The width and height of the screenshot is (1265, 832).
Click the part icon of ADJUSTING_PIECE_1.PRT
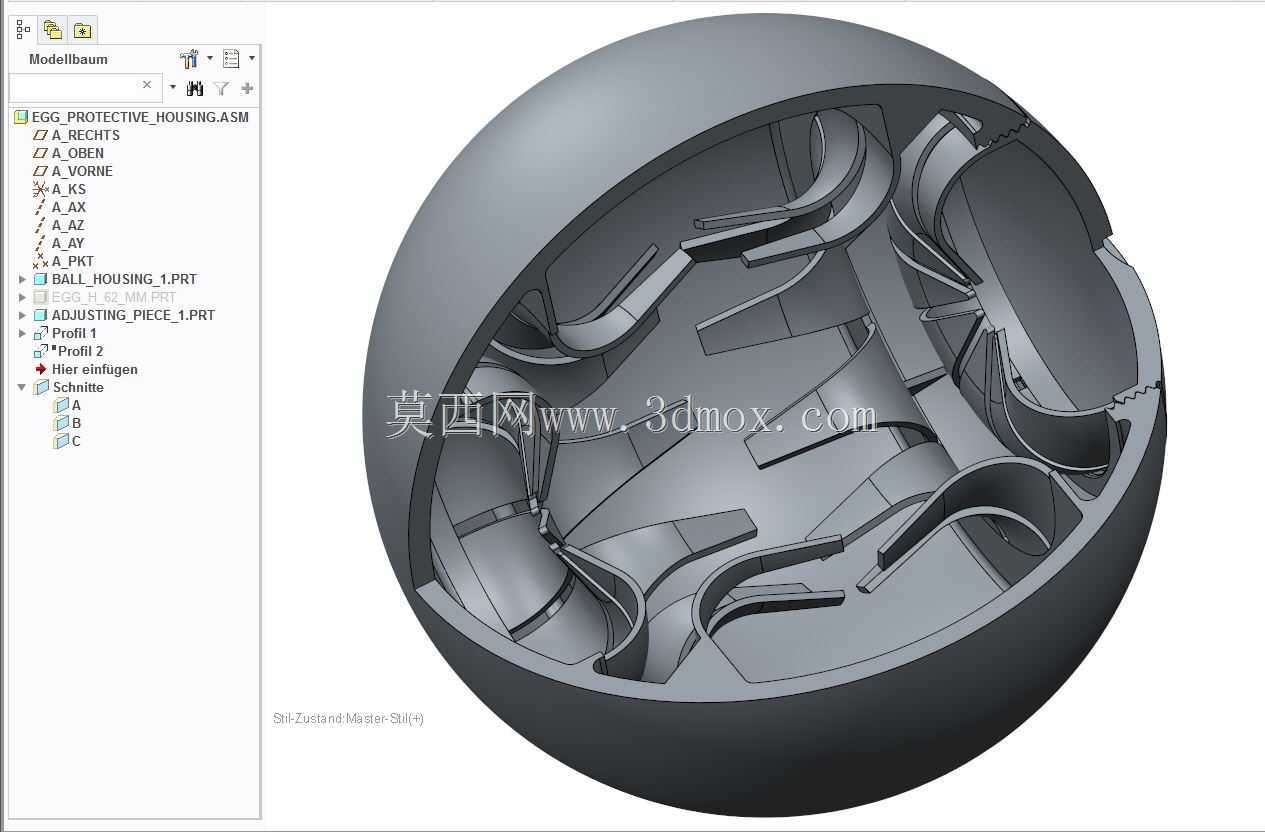40,315
